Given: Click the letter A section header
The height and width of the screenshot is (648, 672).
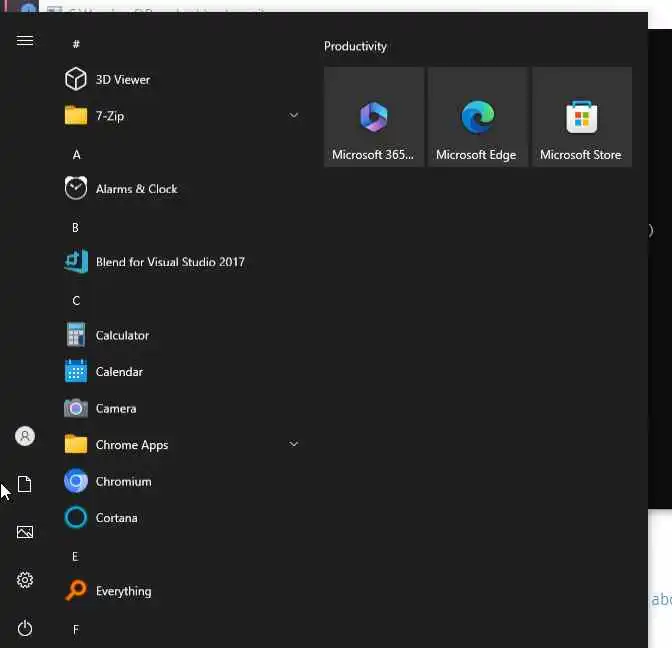Looking at the screenshot, I should [x=76, y=154].
